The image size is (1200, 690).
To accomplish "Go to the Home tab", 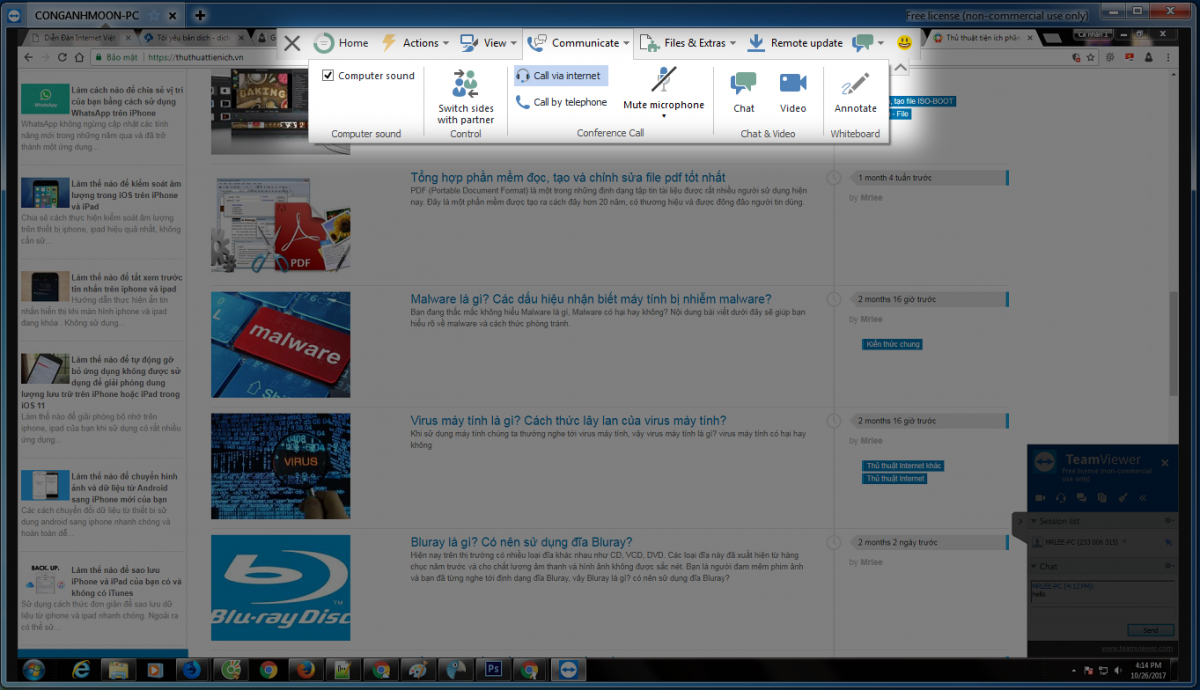I will 341,43.
